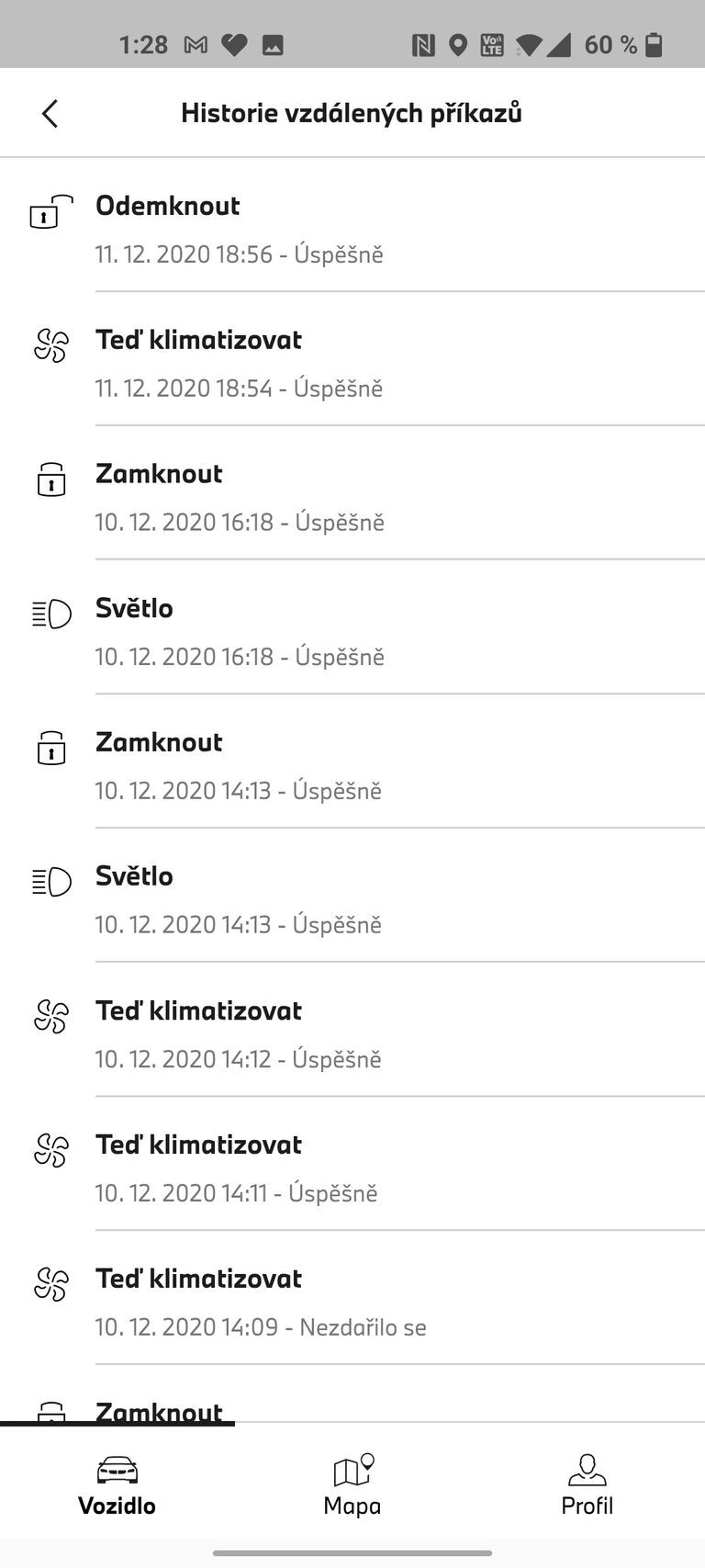
Task: Tap the lock icon for 16:18 Zamknout entry
Action: pos(51,479)
